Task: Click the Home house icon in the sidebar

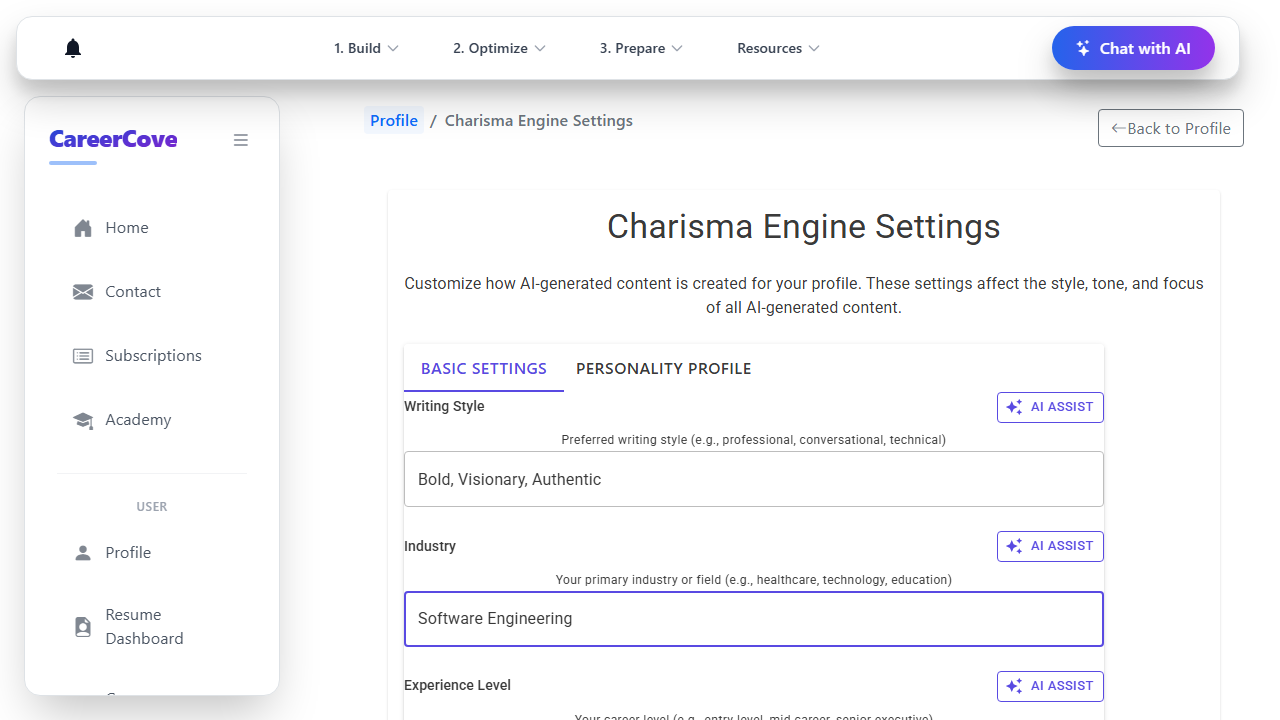Action: [83, 228]
